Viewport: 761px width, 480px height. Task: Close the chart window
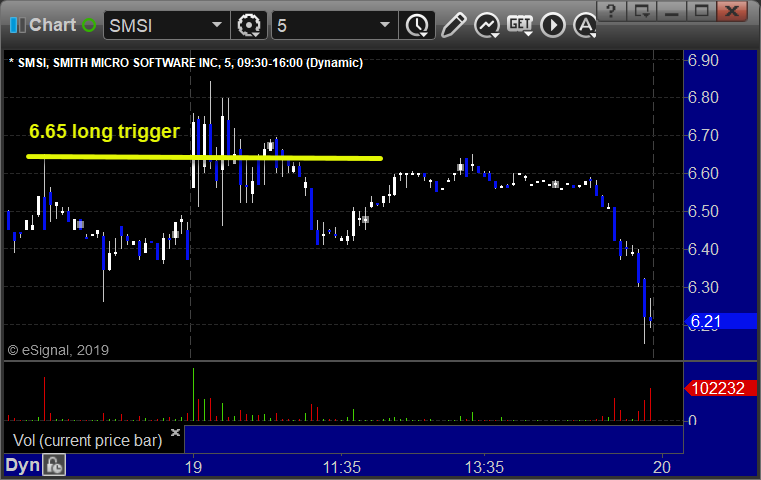coord(732,11)
